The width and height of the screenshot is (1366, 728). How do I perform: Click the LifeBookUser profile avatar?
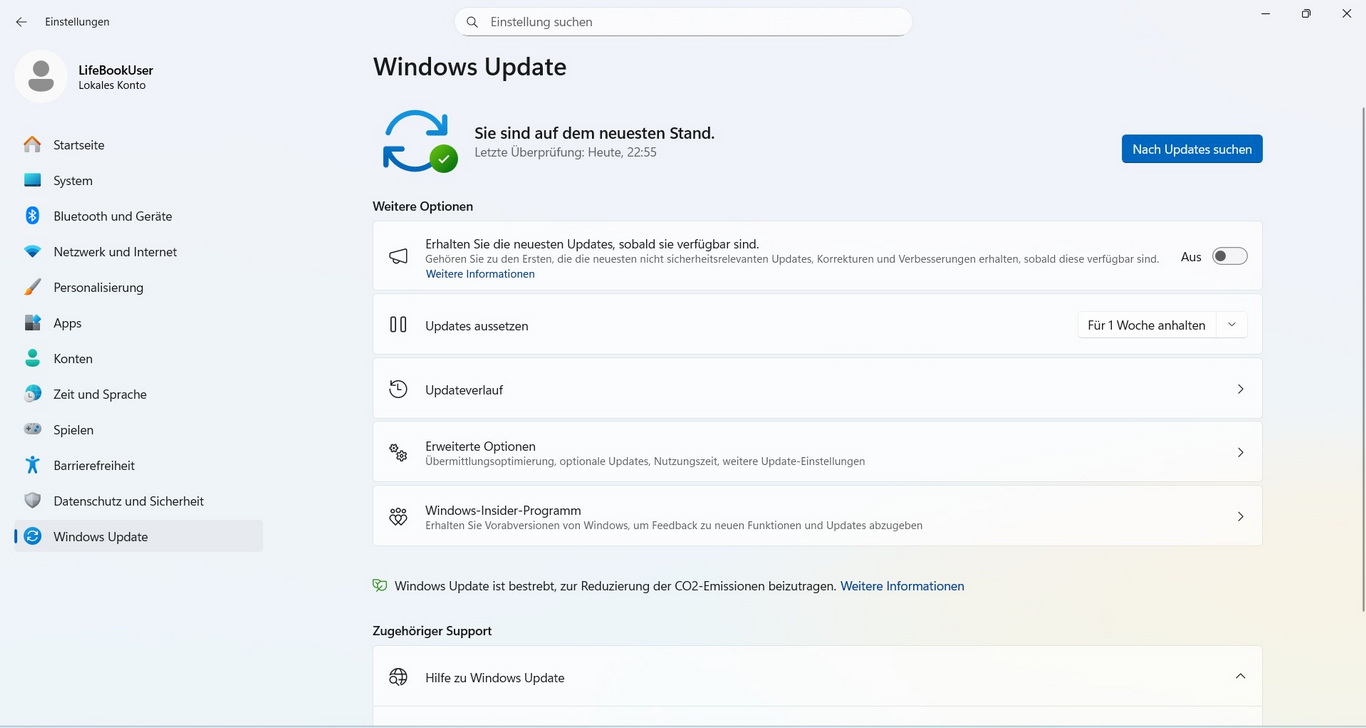pos(41,76)
